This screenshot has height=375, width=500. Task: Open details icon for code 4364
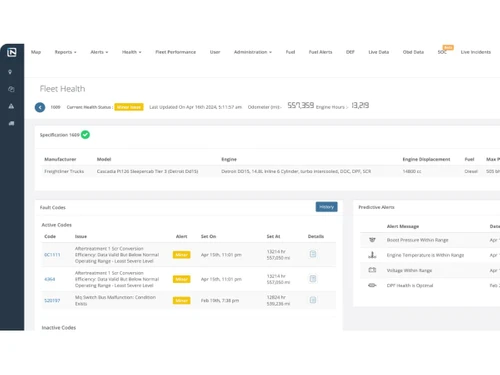coord(313,279)
